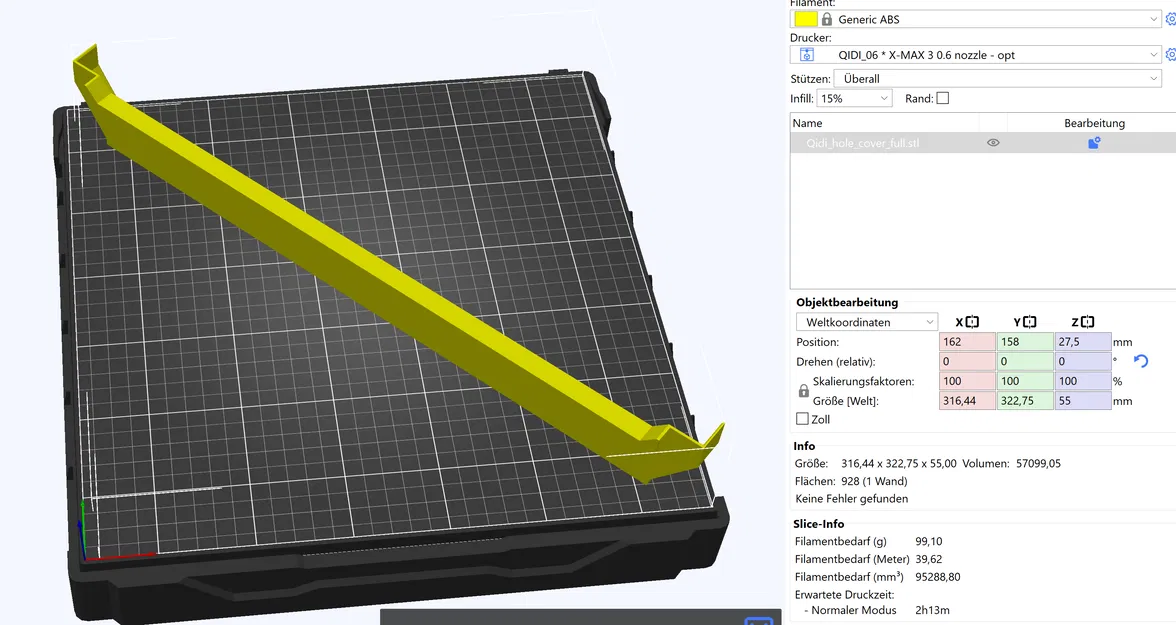The width and height of the screenshot is (1176, 625).
Task: Click the Bearbeitung column header
Action: (x=1094, y=123)
